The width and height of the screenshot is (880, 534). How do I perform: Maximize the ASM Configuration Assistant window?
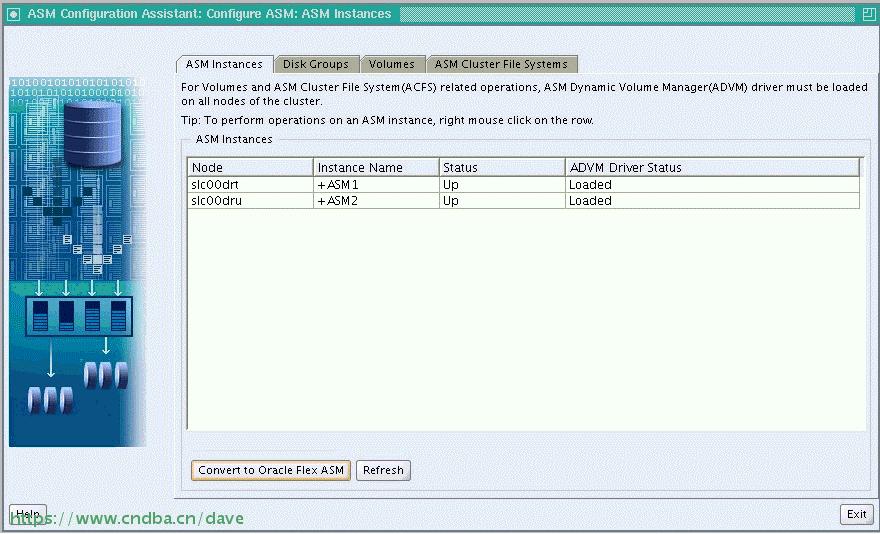tap(868, 14)
